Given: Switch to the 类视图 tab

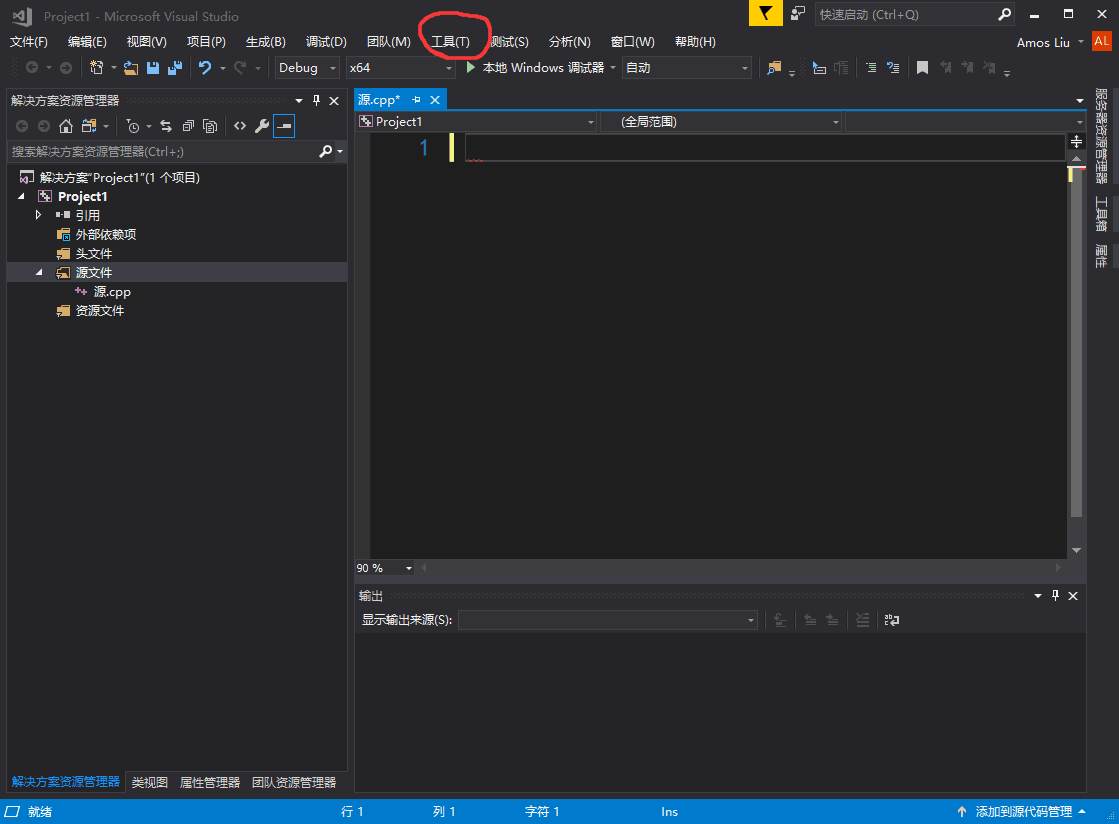Looking at the screenshot, I should point(149,783).
